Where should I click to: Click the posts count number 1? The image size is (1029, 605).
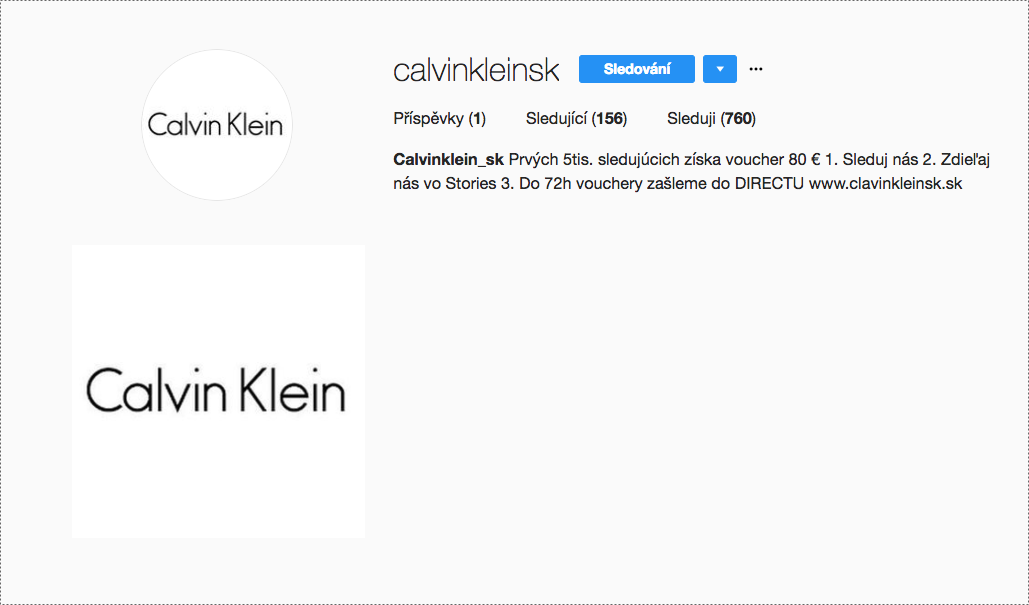click(x=478, y=119)
